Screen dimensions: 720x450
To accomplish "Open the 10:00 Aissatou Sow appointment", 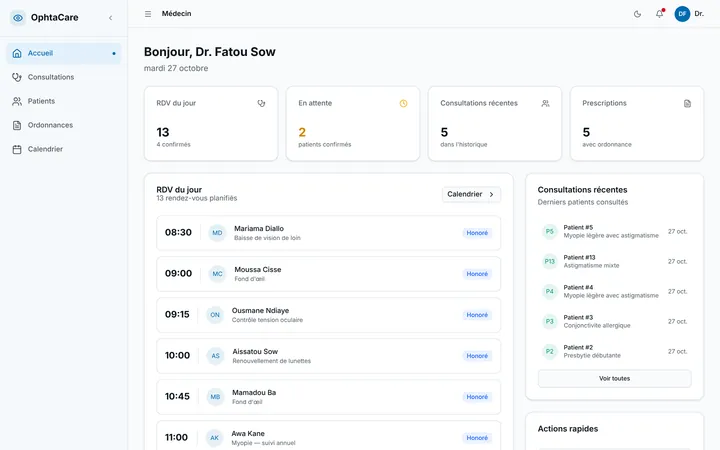I will [x=328, y=356].
